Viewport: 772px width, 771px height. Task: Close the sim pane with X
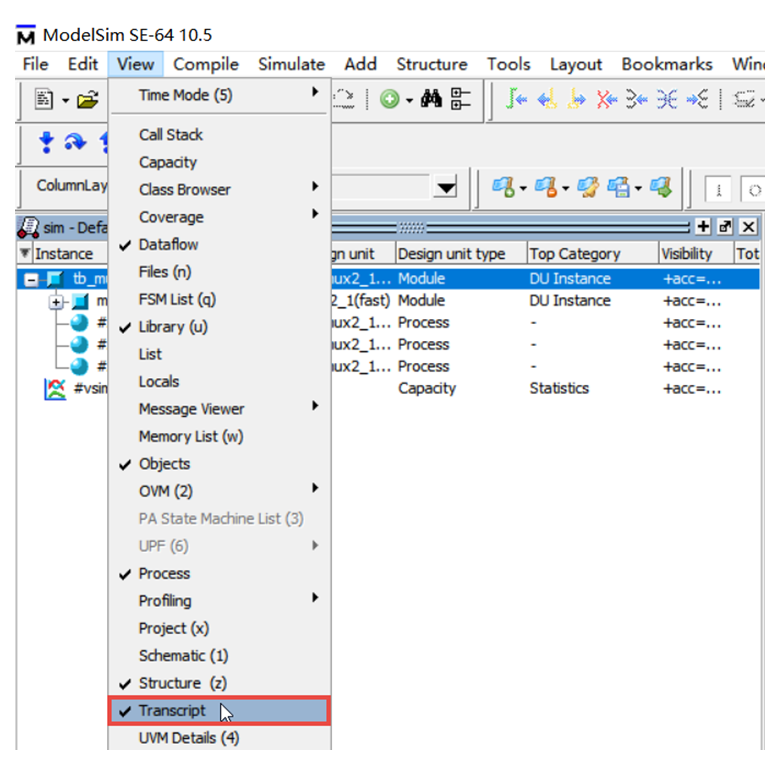point(748,227)
